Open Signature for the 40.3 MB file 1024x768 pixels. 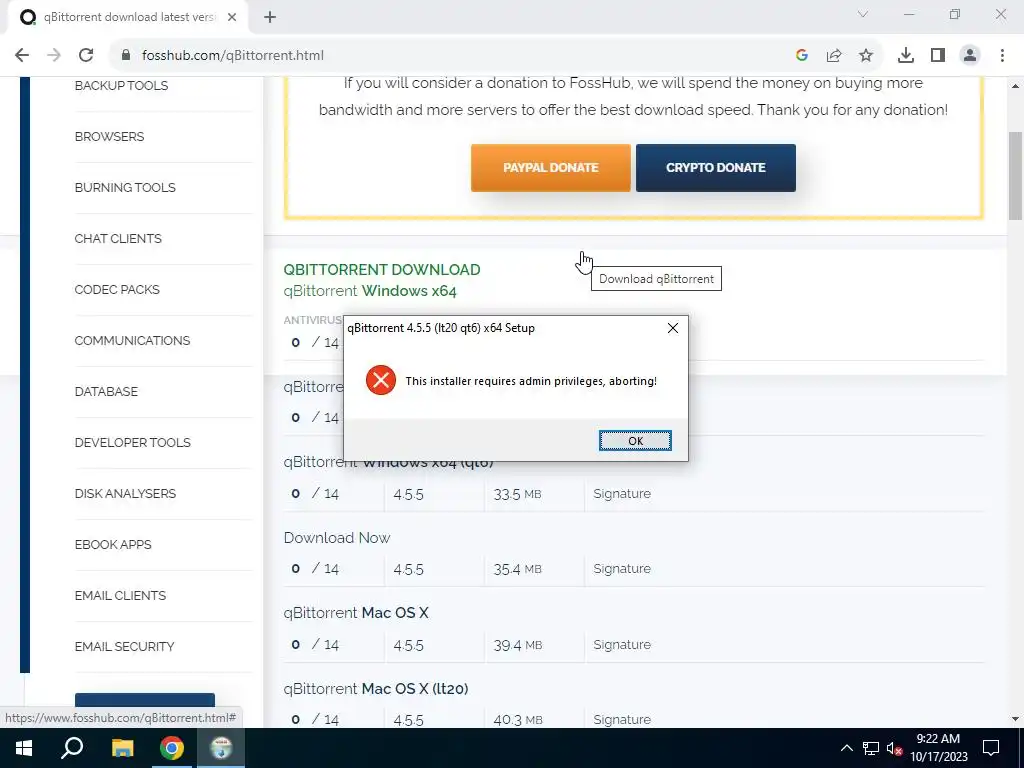622,720
